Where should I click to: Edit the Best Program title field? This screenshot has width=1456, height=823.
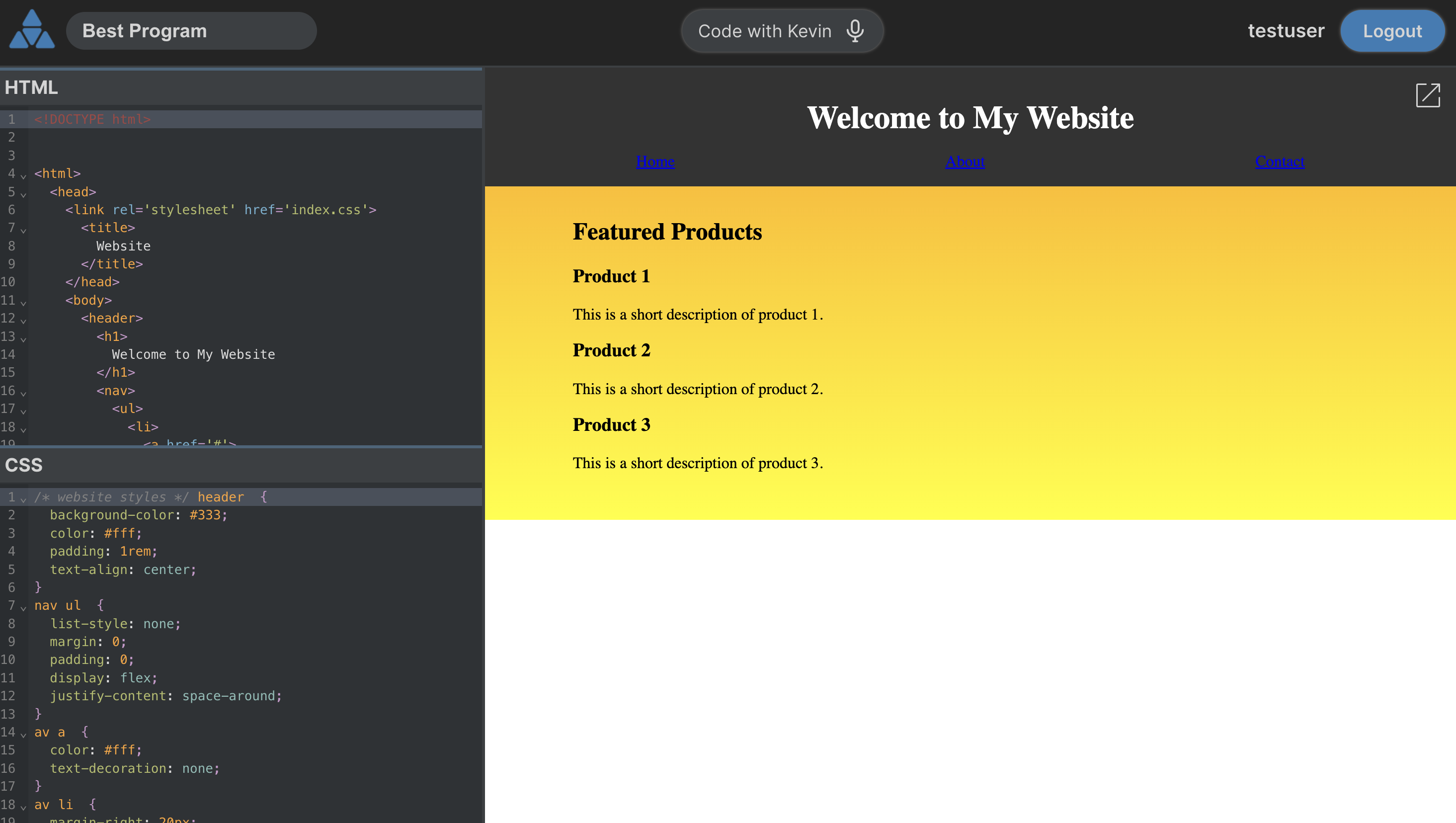point(191,30)
